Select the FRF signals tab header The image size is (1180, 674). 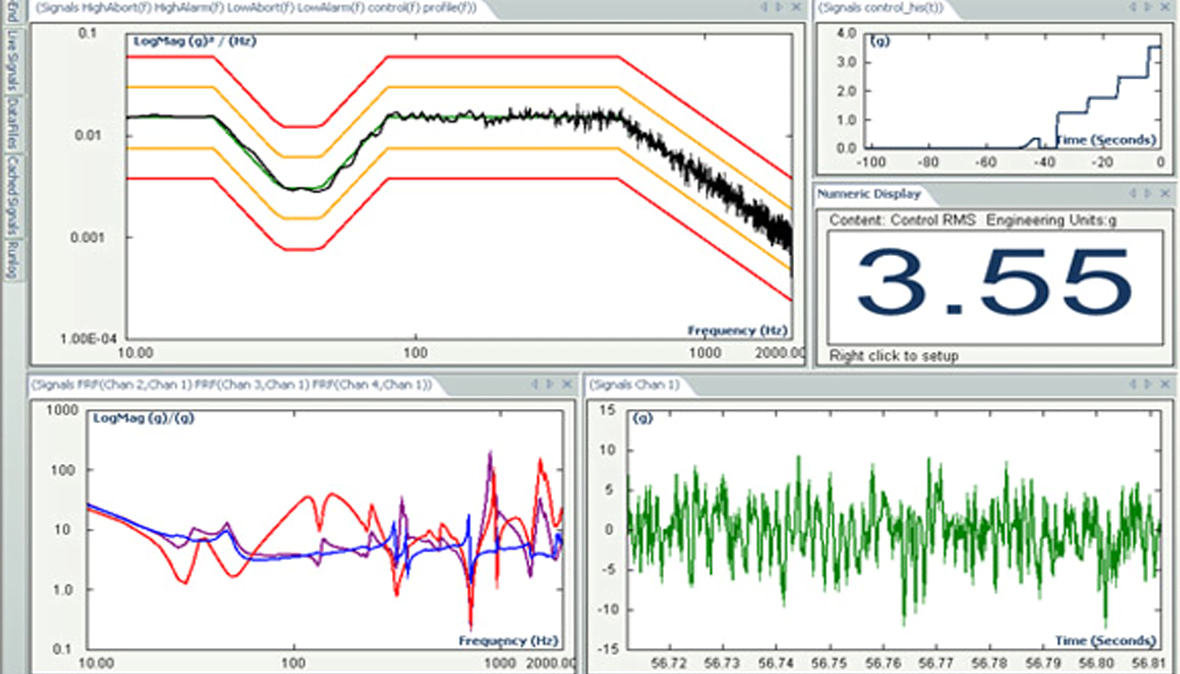(x=231, y=385)
